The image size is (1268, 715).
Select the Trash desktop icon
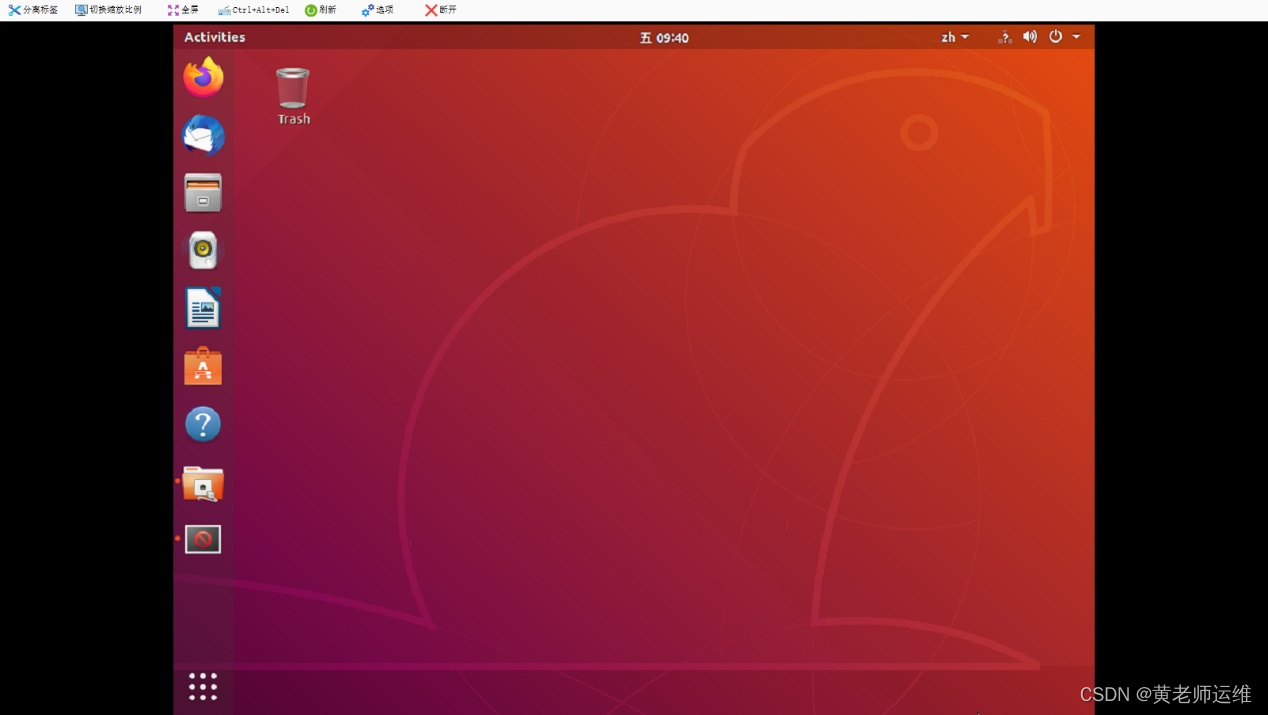(x=293, y=96)
